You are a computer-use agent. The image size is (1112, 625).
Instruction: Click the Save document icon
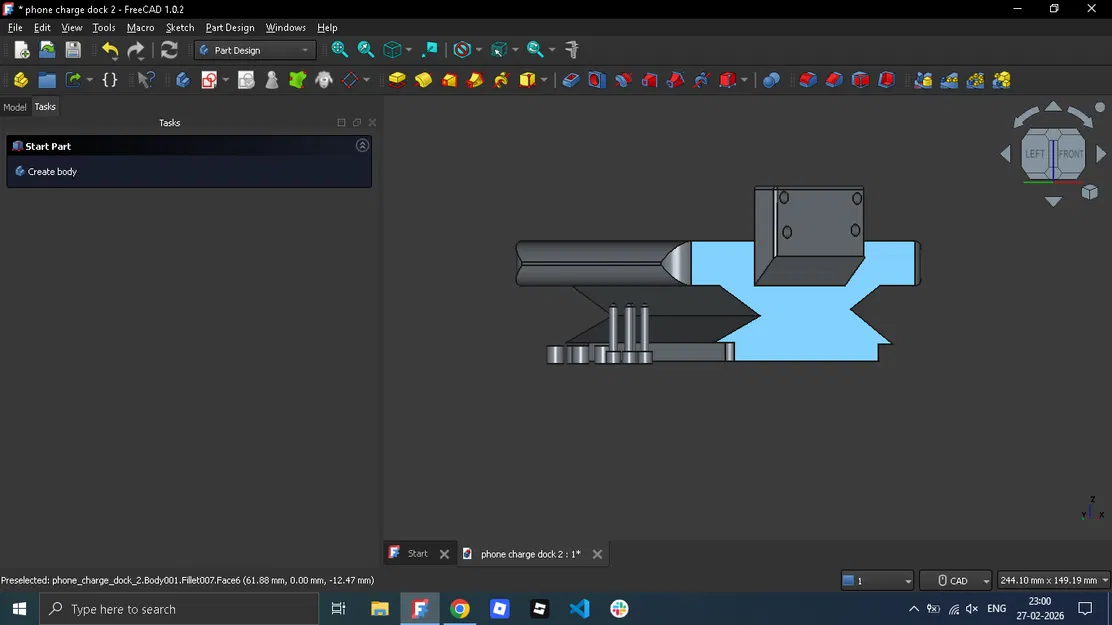(73, 50)
